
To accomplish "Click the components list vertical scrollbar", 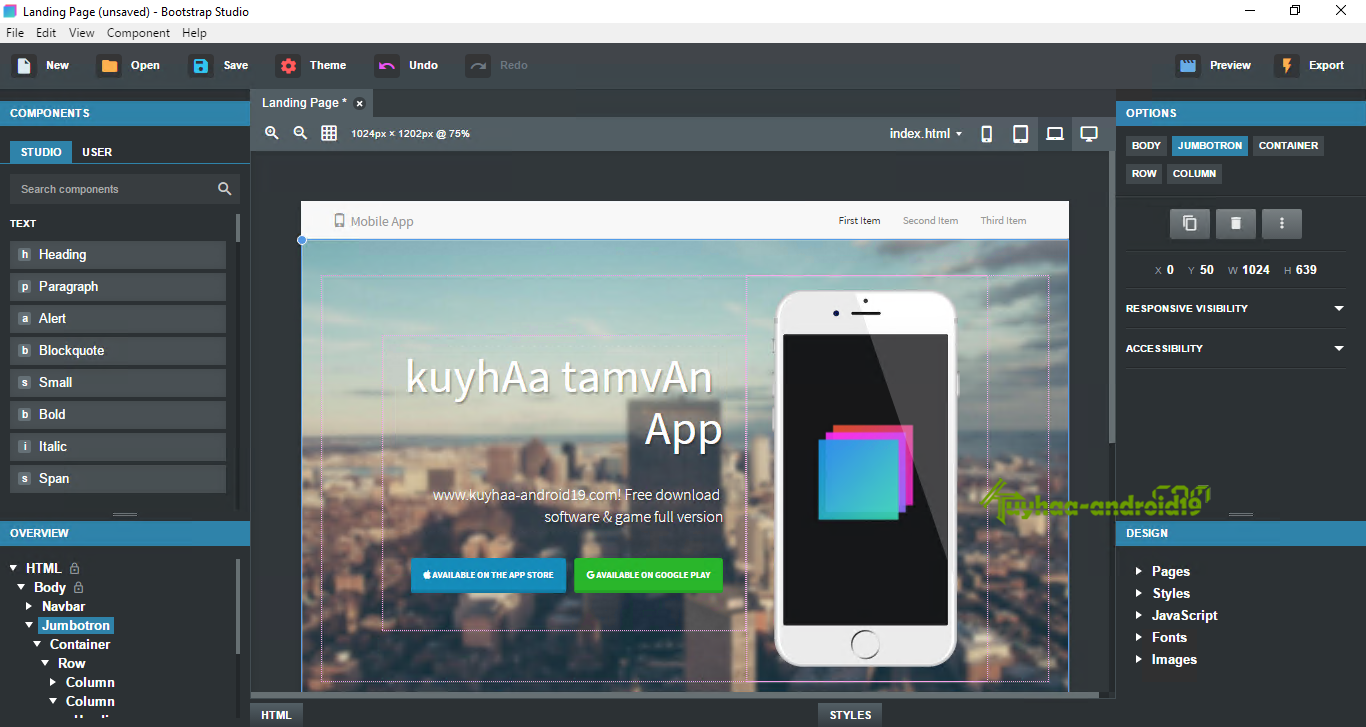I will point(238,228).
